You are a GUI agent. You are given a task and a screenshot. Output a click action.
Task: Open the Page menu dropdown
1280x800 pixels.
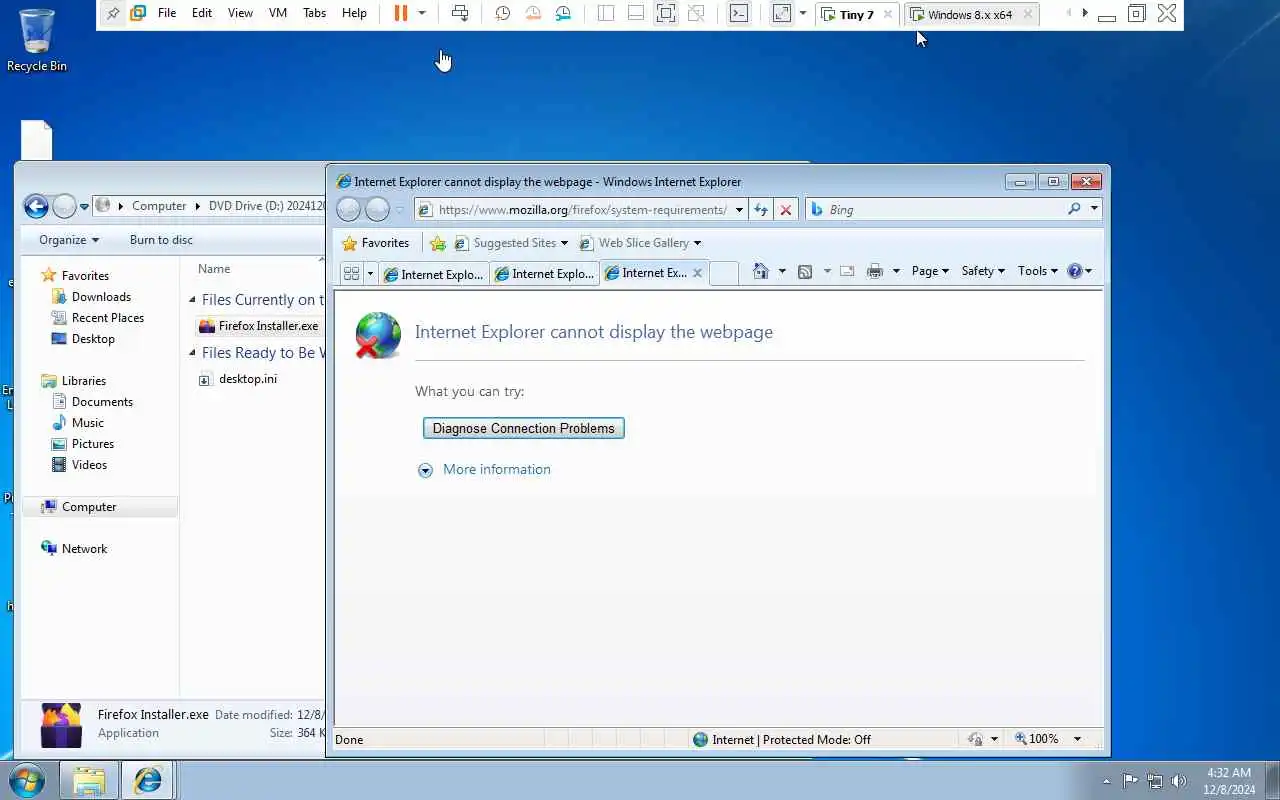(x=930, y=271)
